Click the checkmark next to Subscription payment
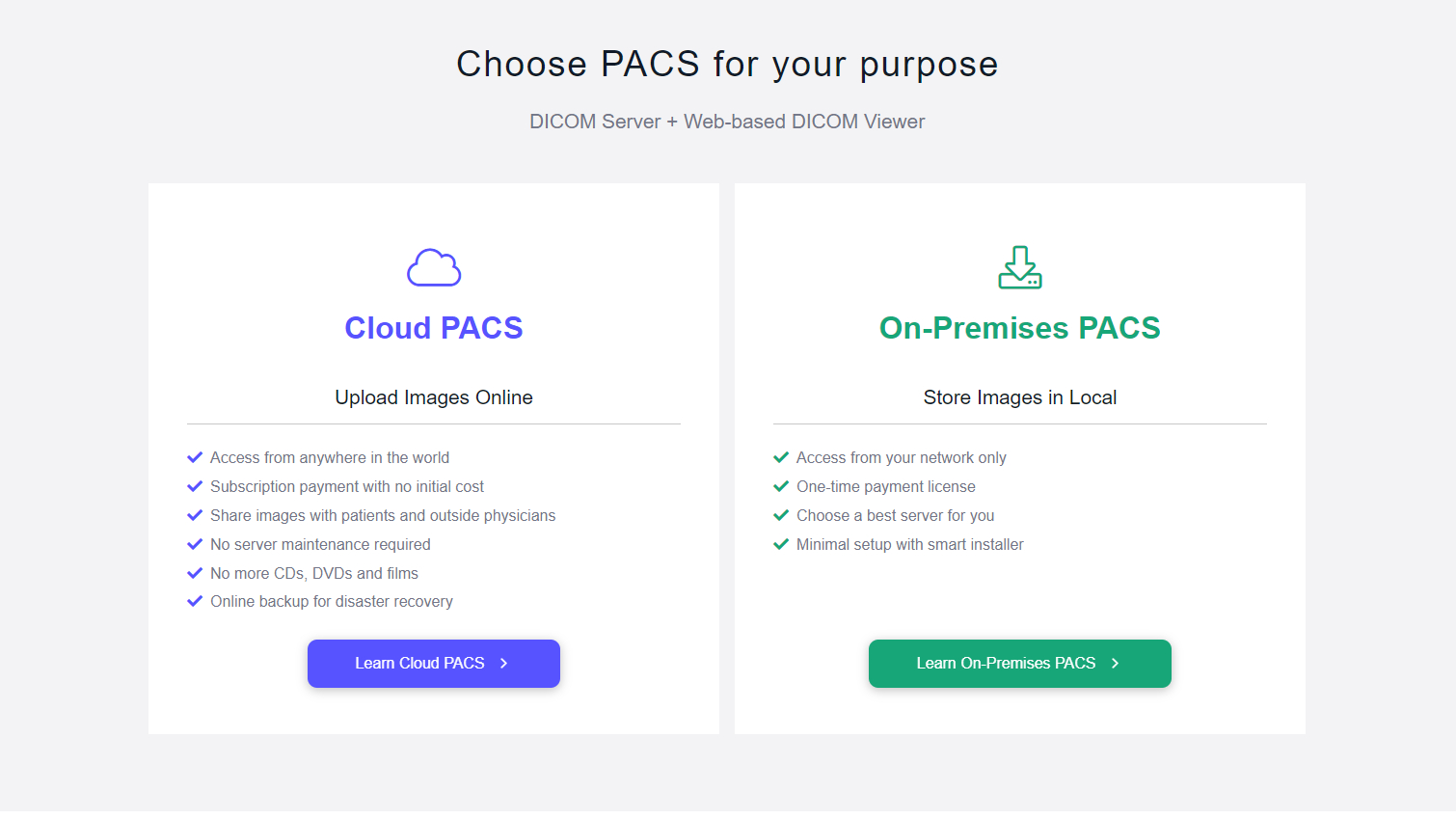This screenshot has width=1456, height=819. [x=195, y=485]
